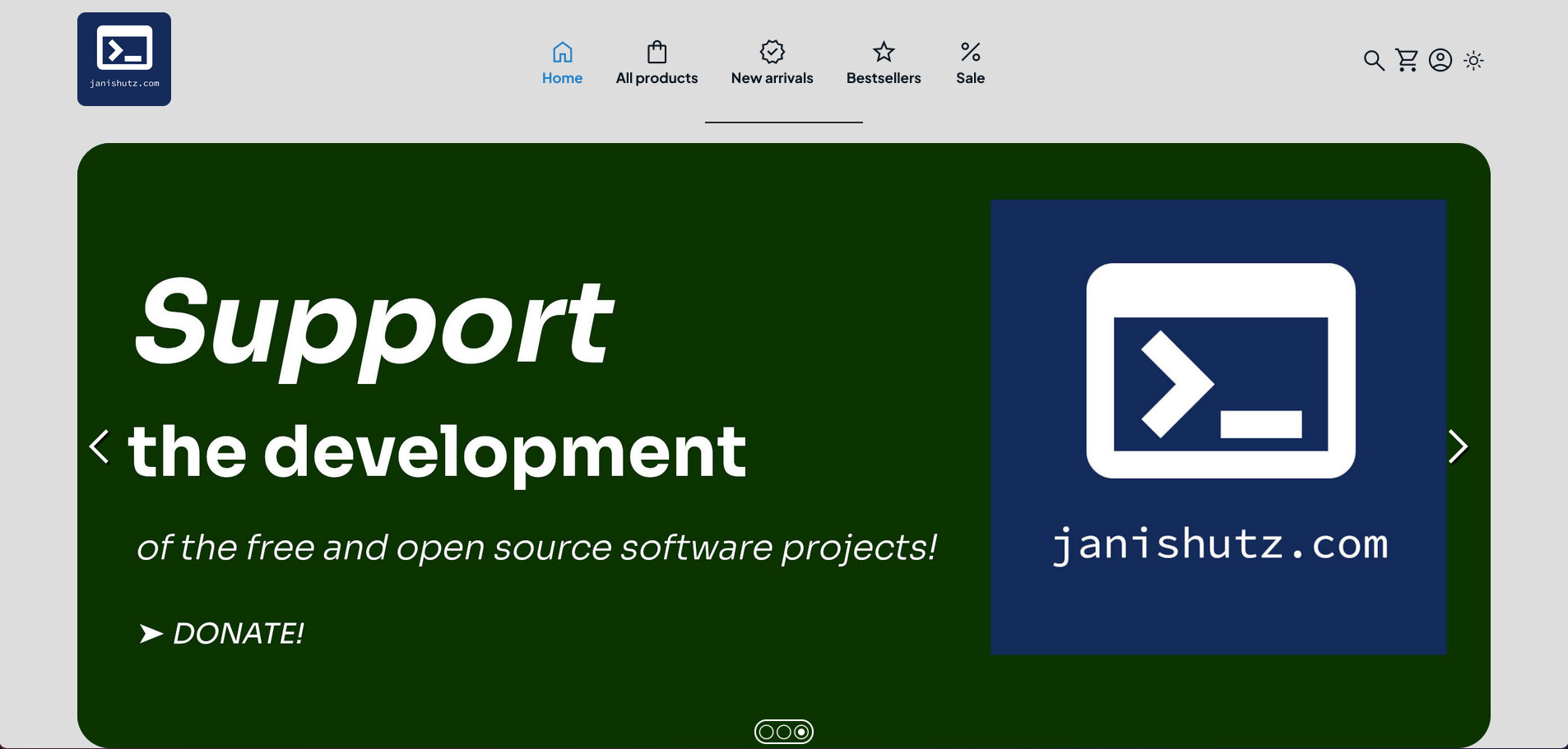The height and width of the screenshot is (749, 1568).
Task: Select the second carousel slide dot
Action: pyautogui.click(x=784, y=732)
